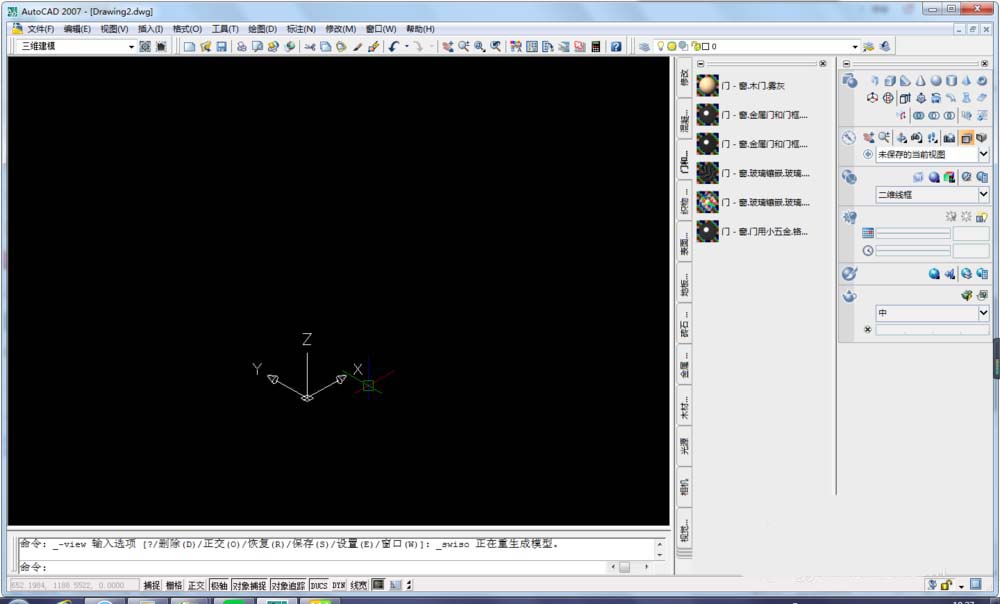Open the 工具(T) menu
Viewport: 1000px width, 604px height.
(x=225, y=29)
